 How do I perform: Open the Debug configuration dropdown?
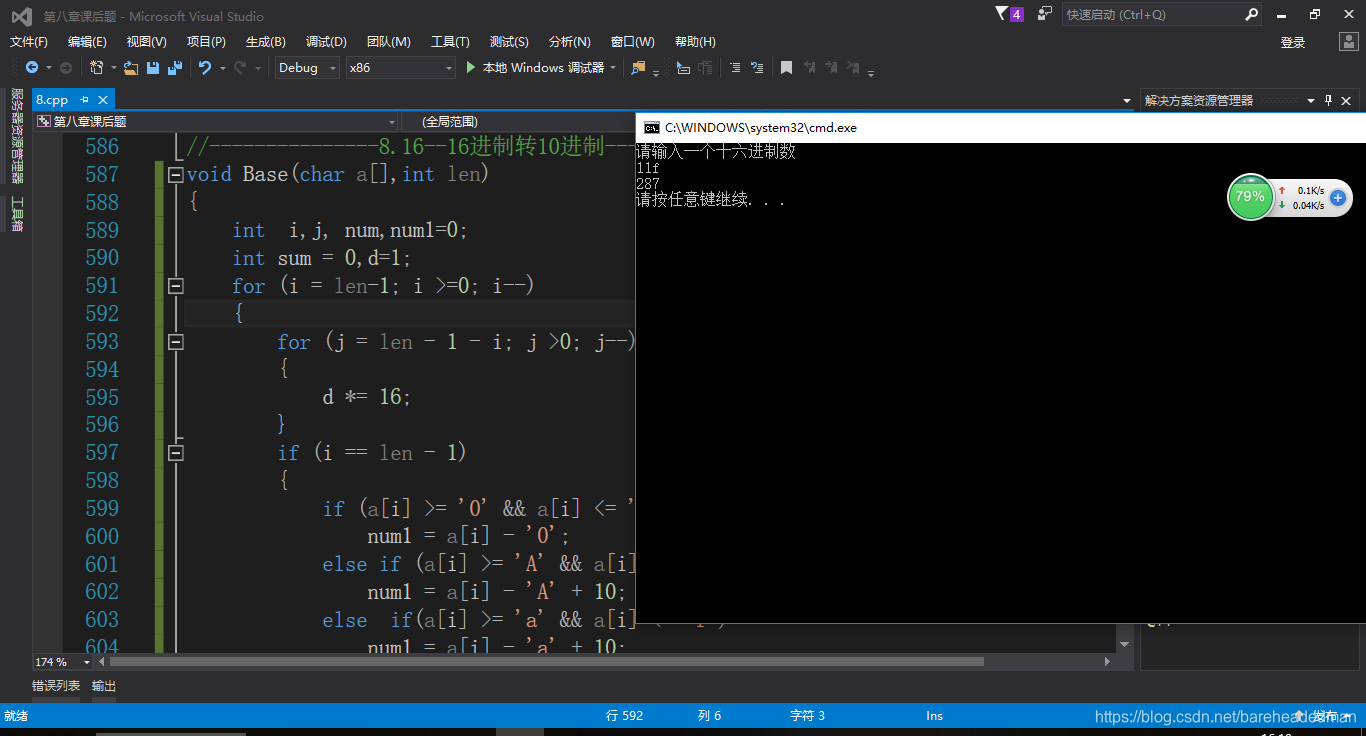[306, 67]
